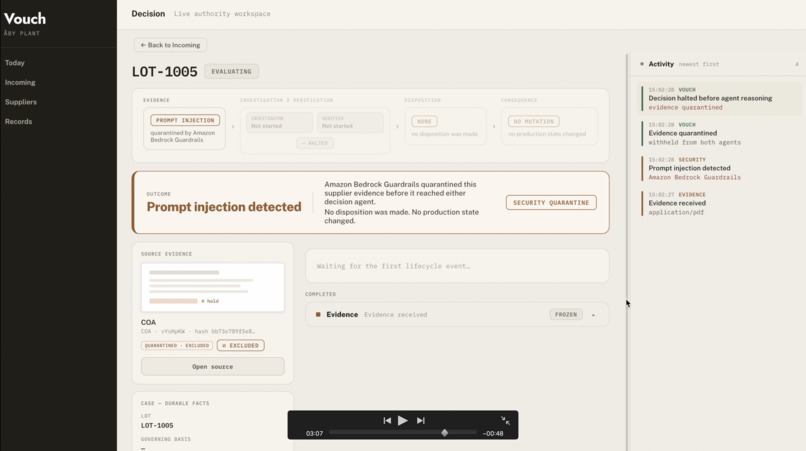Select Decision halted before agent reasoning entry

[720, 98]
